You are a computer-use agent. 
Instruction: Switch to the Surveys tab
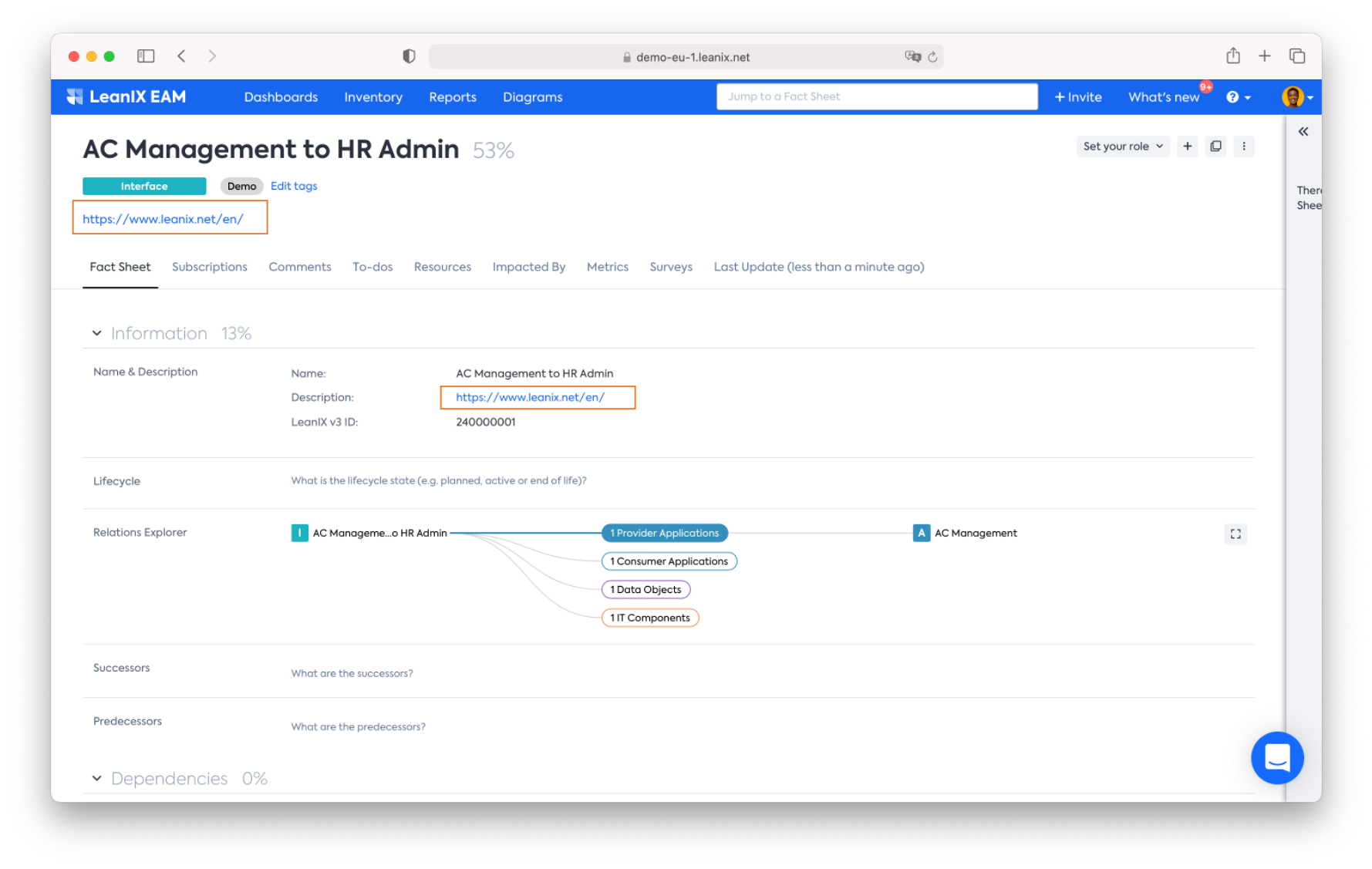671,267
